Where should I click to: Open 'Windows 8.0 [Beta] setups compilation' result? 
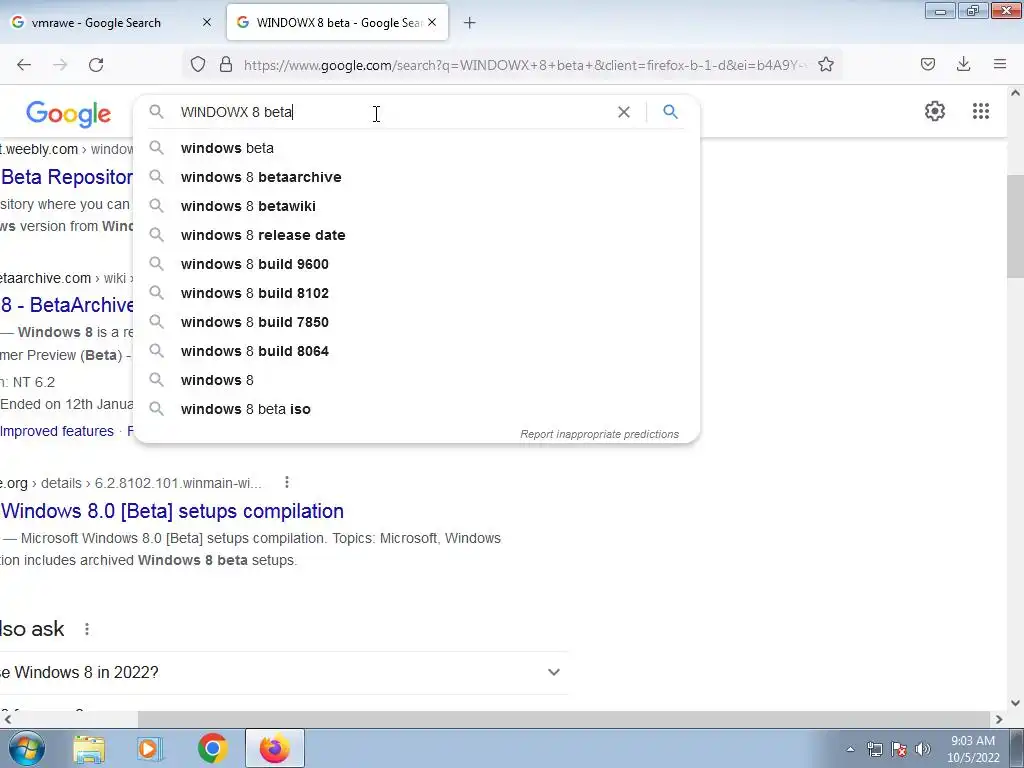tap(172, 511)
